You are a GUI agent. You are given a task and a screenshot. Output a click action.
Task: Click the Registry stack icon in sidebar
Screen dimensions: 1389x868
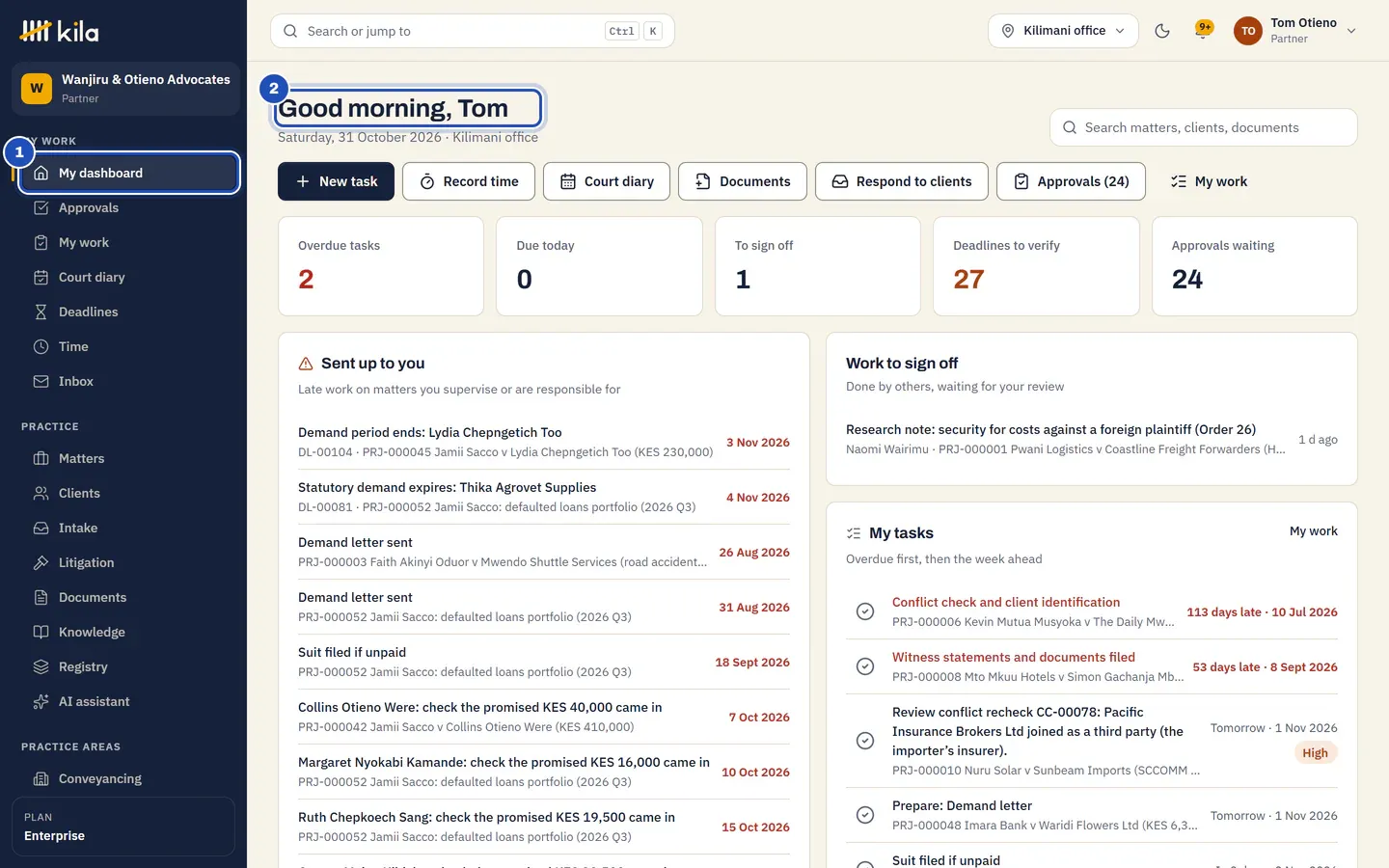tap(41, 666)
